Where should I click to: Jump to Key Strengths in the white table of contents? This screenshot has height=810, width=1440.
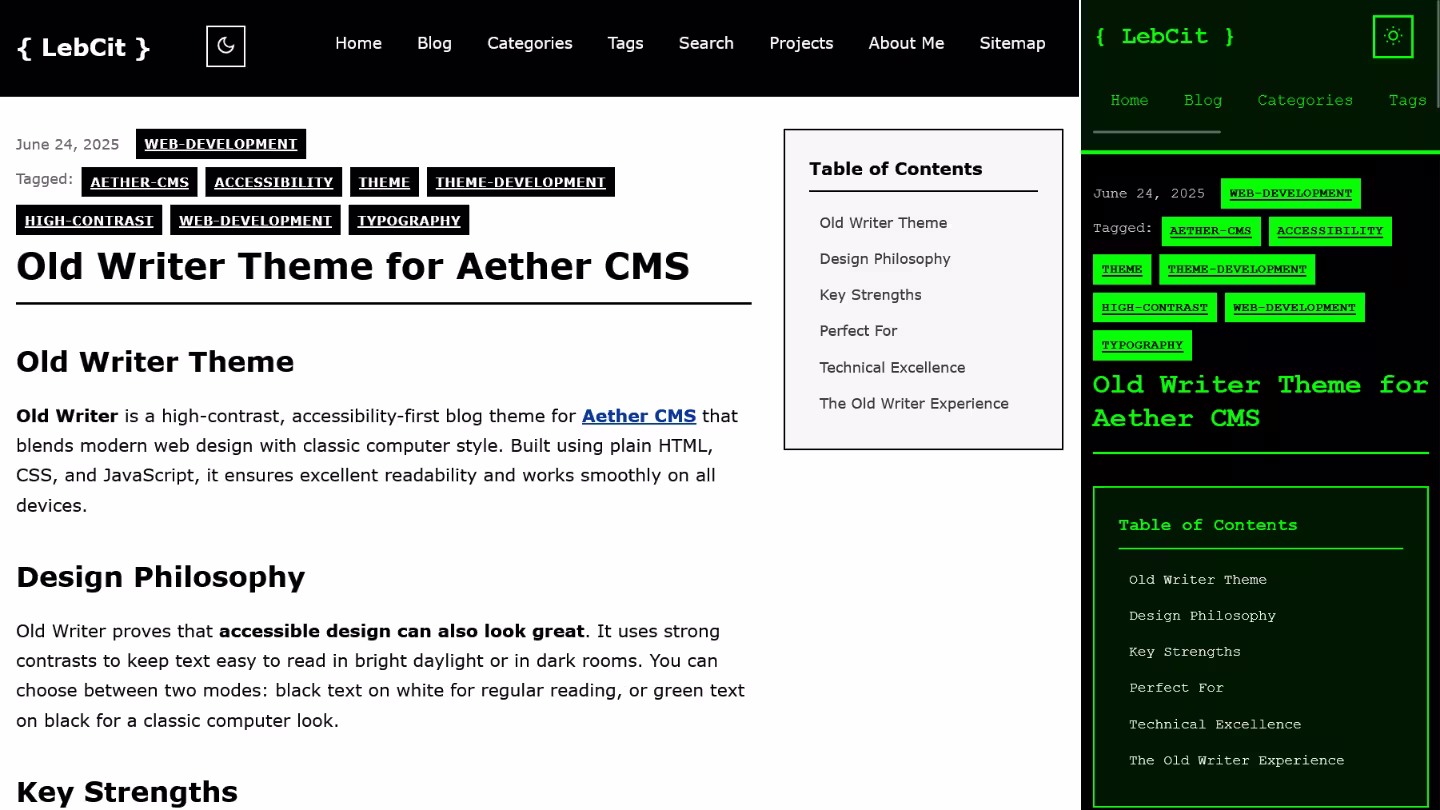pyautogui.click(x=870, y=295)
